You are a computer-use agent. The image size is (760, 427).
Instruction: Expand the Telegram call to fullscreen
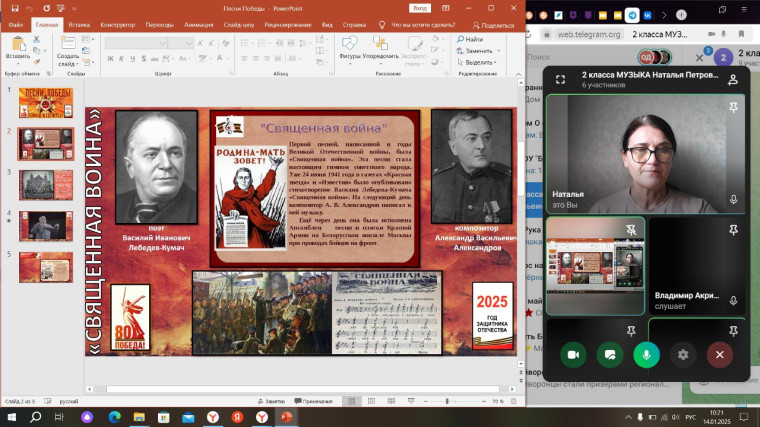click(x=560, y=79)
